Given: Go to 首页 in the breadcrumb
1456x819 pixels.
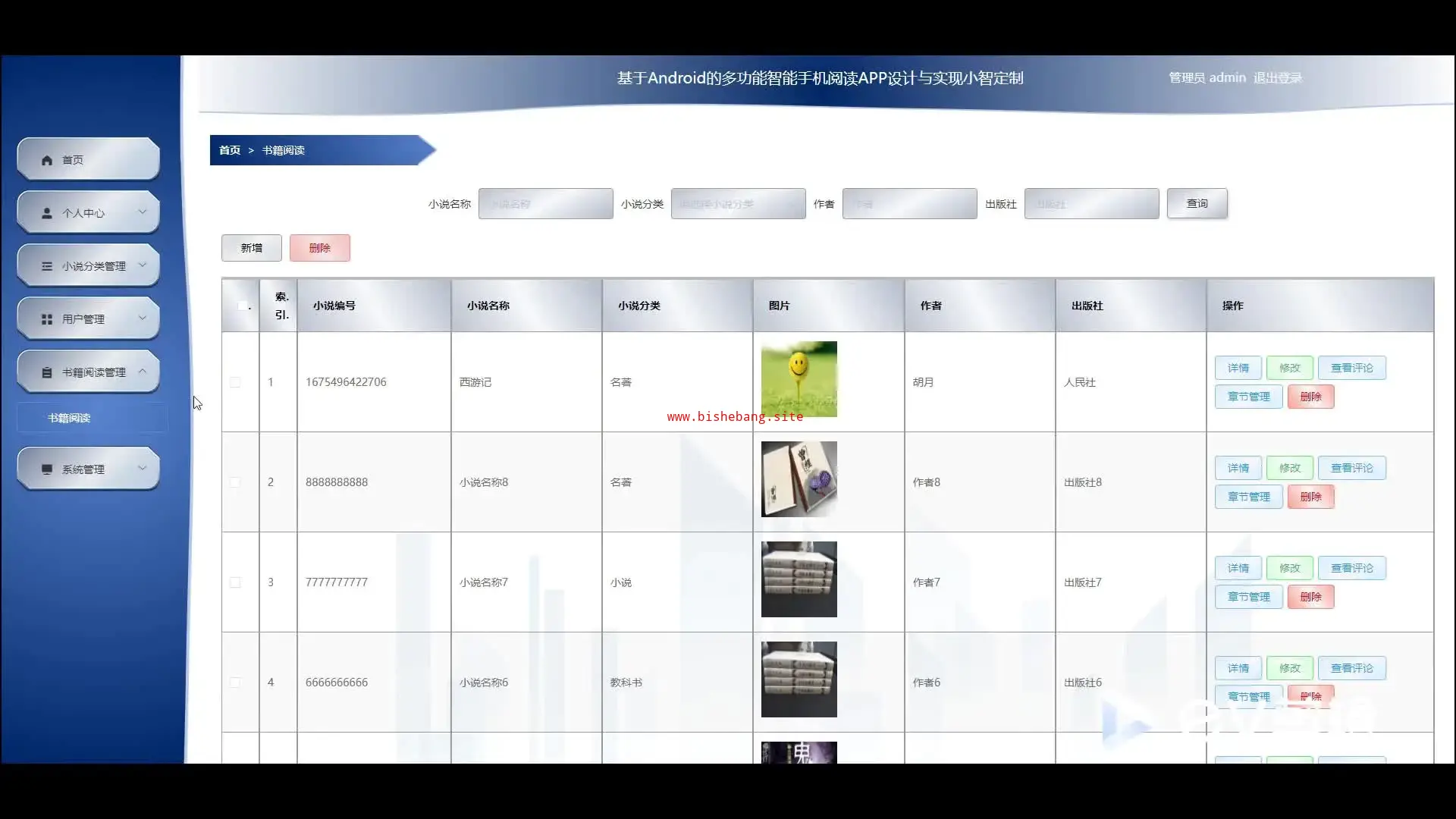Looking at the screenshot, I should tap(230, 150).
